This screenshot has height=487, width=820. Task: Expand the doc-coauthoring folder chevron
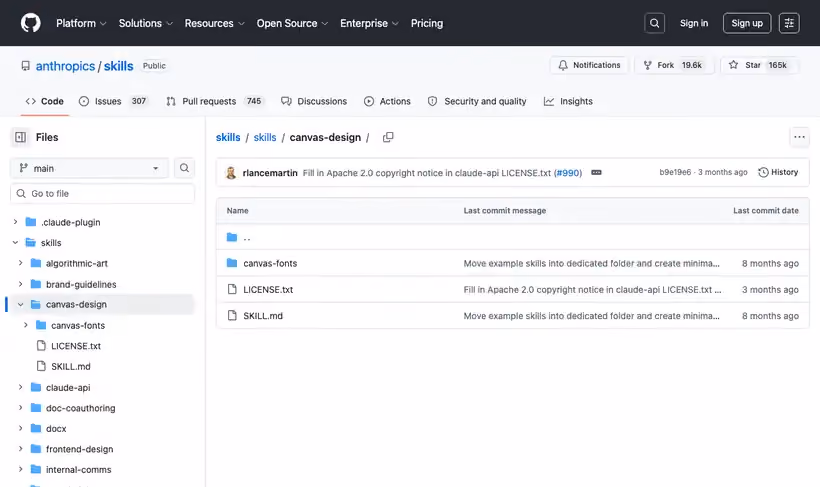click(x=20, y=408)
